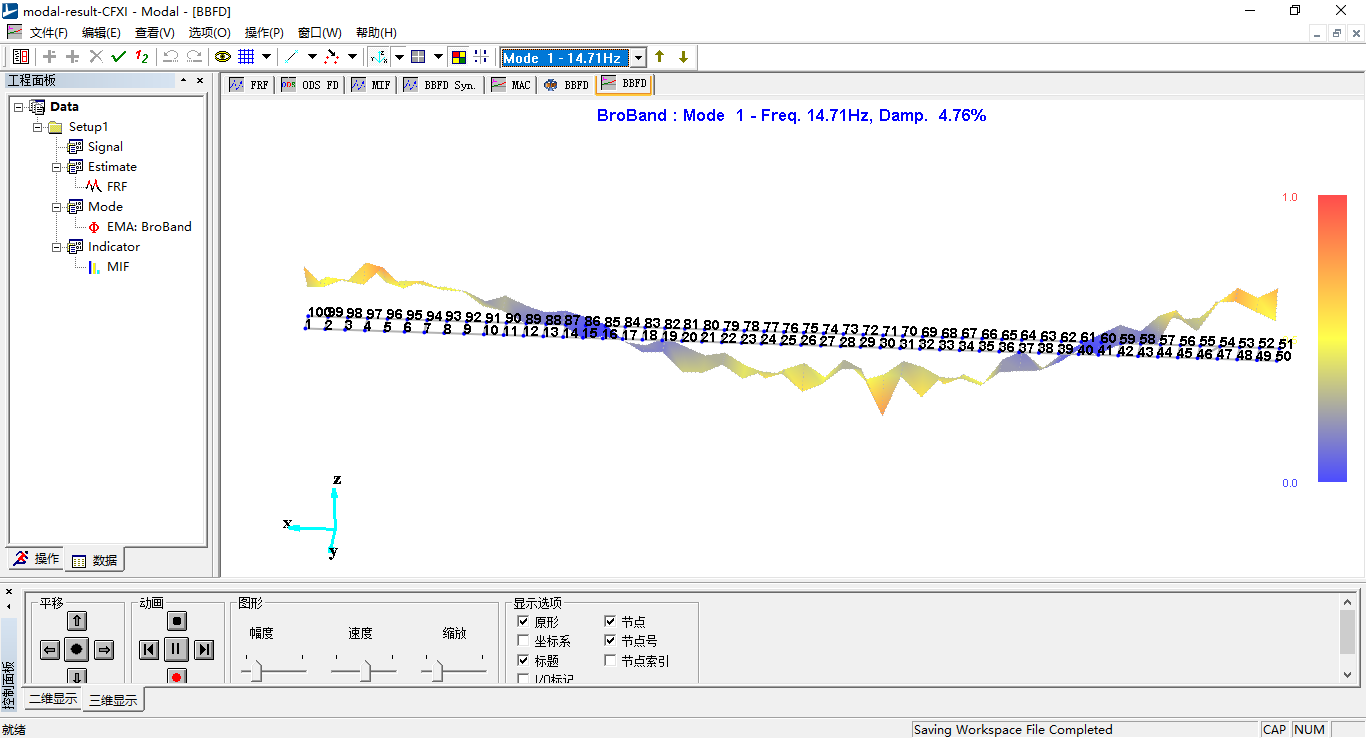This screenshot has width=1366, height=738.
Task: Click the eye view icon in toolbar
Action: pos(222,57)
